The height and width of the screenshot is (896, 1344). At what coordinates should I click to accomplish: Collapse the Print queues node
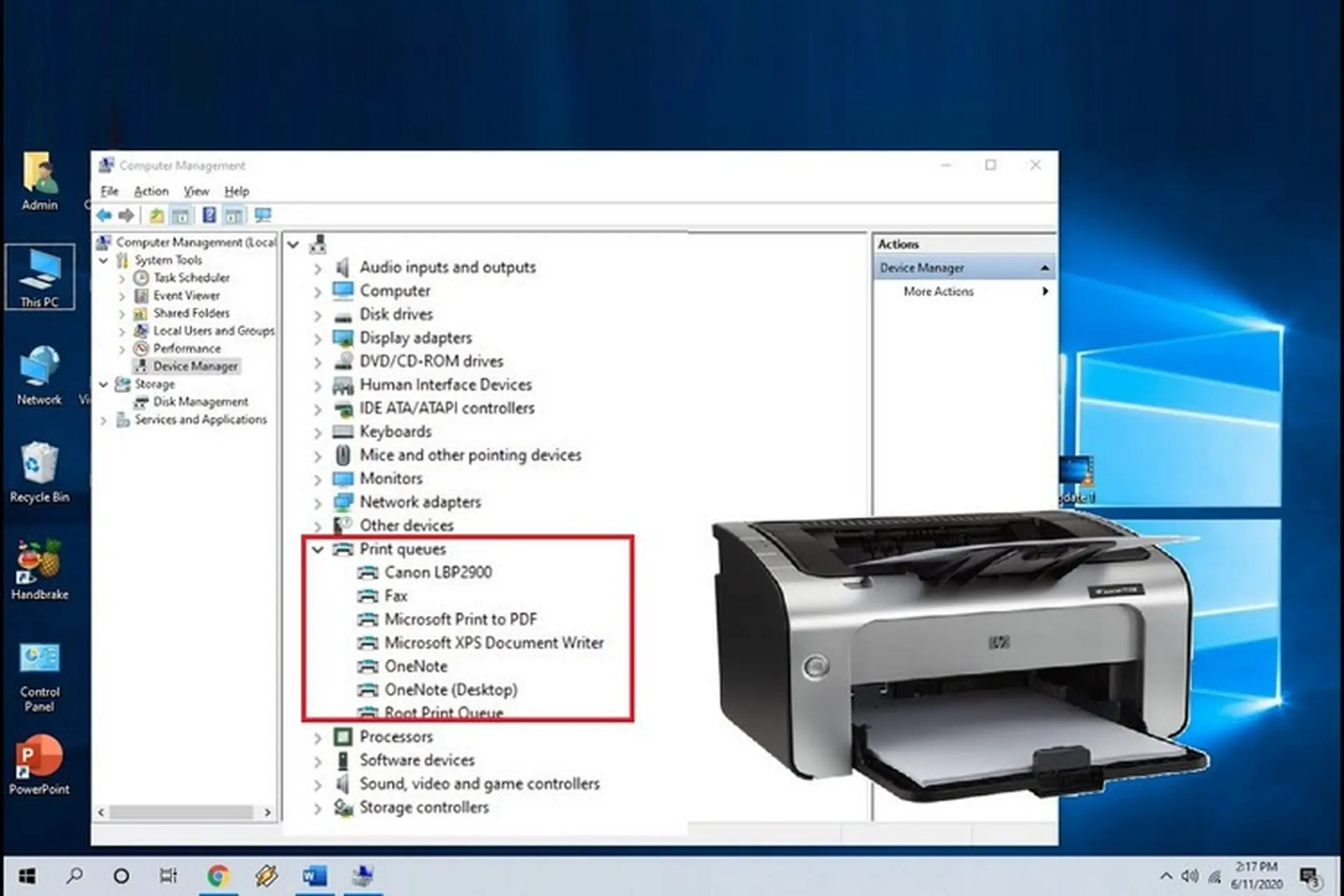pos(318,549)
